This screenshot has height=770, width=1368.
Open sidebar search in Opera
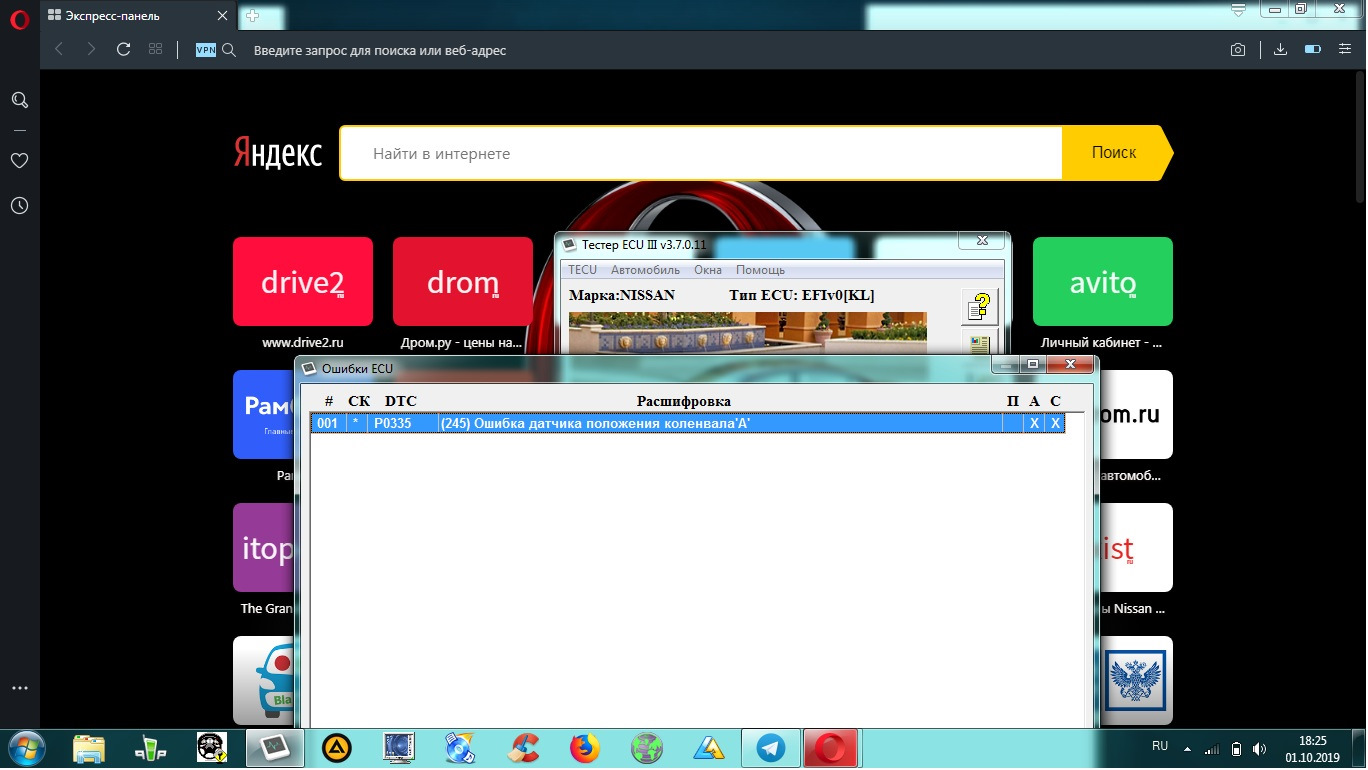[x=19, y=100]
